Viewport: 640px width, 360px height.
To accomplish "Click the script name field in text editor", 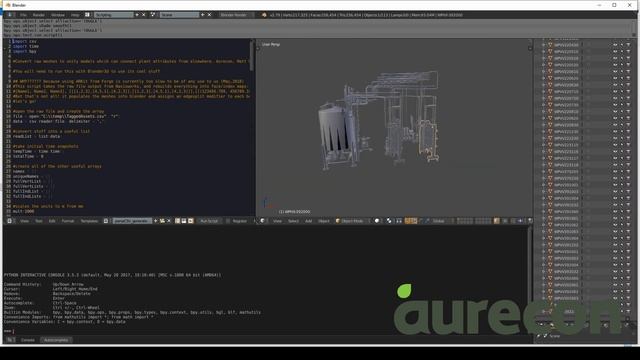I will pos(132,221).
